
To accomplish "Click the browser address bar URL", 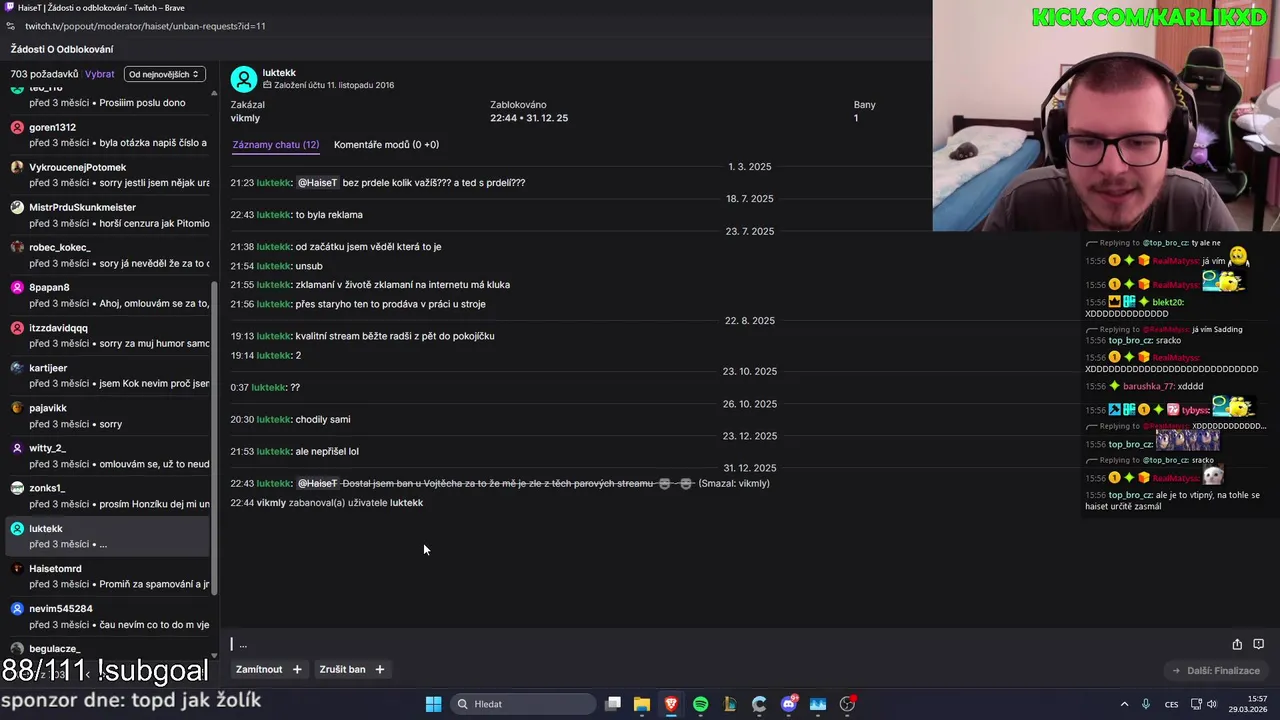I will tap(145, 26).
